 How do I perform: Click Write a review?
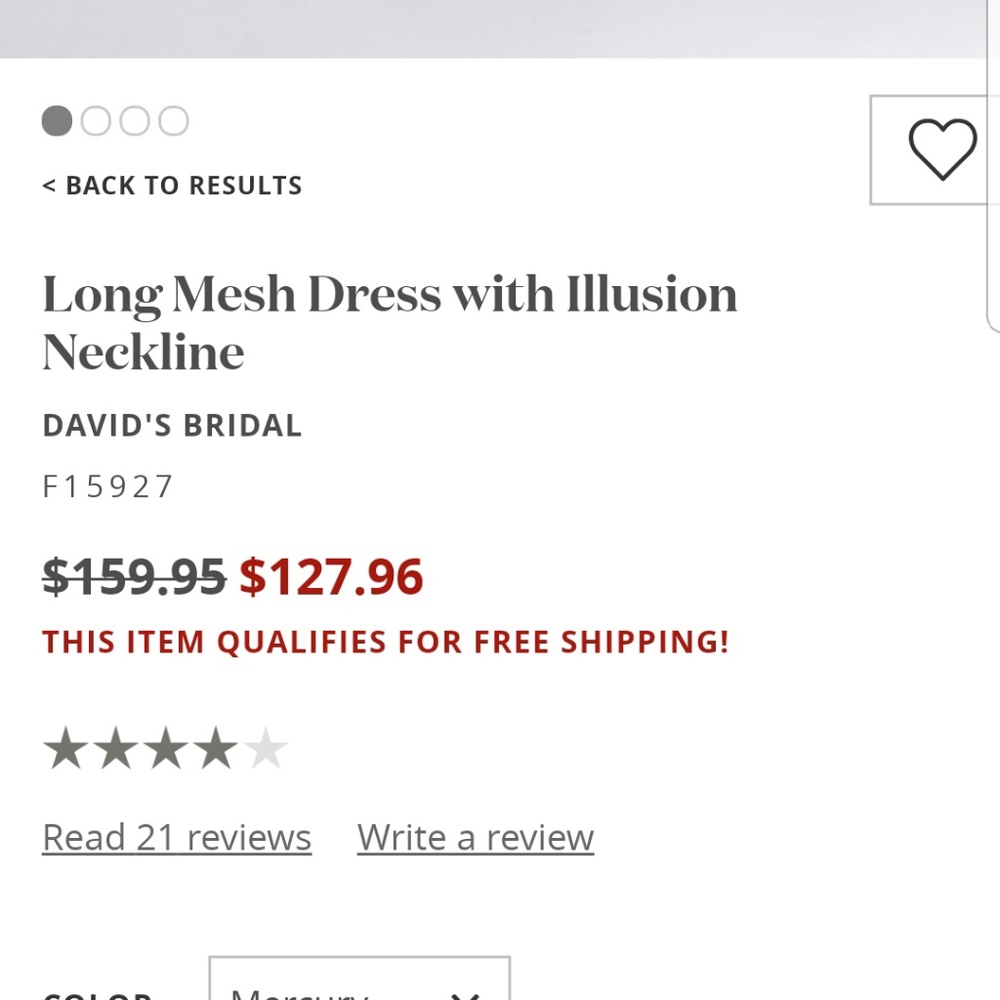[x=476, y=837]
